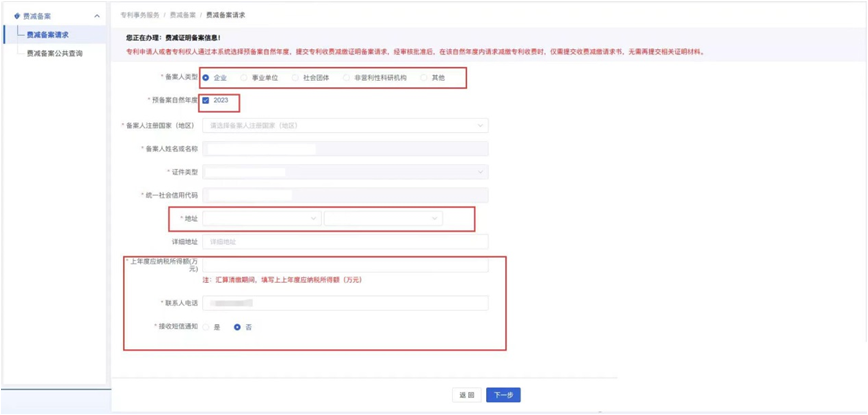The image size is (868, 415).
Task: Open the 证件类型 dropdown
Action: [x=345, y=172]
